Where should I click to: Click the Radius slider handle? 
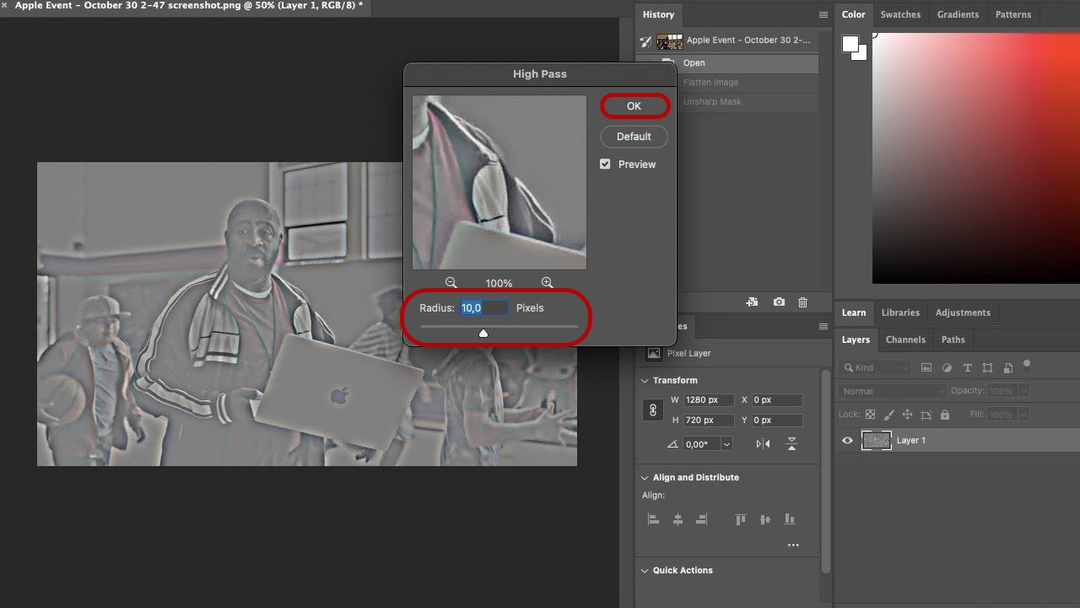tap(483, 333)
